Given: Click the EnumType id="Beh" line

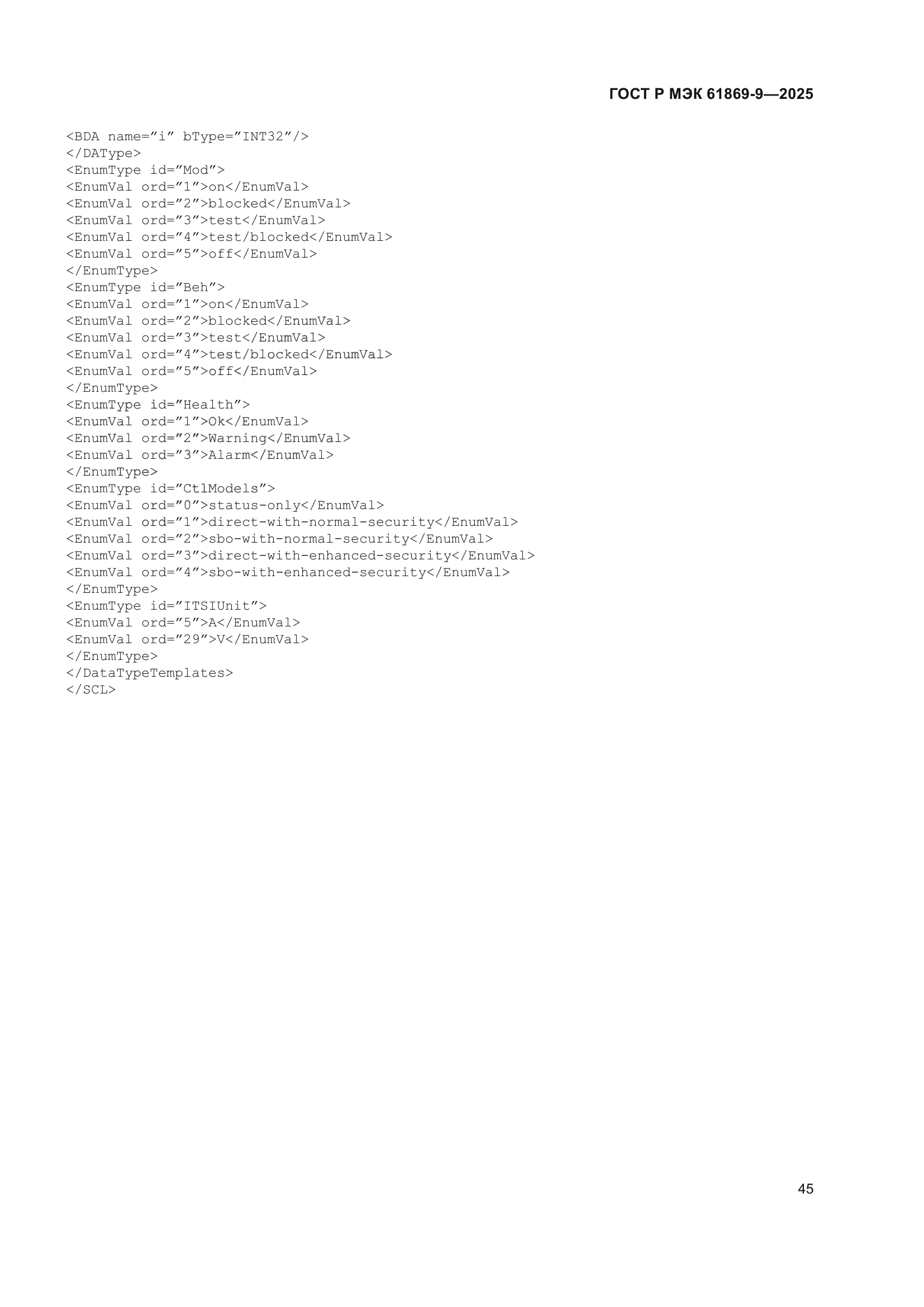Looking at the screenshot, I should 146,287.
